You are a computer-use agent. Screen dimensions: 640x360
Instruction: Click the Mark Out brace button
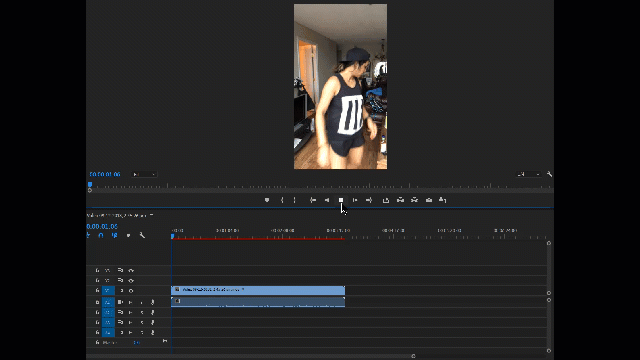[x=294, y=200]
